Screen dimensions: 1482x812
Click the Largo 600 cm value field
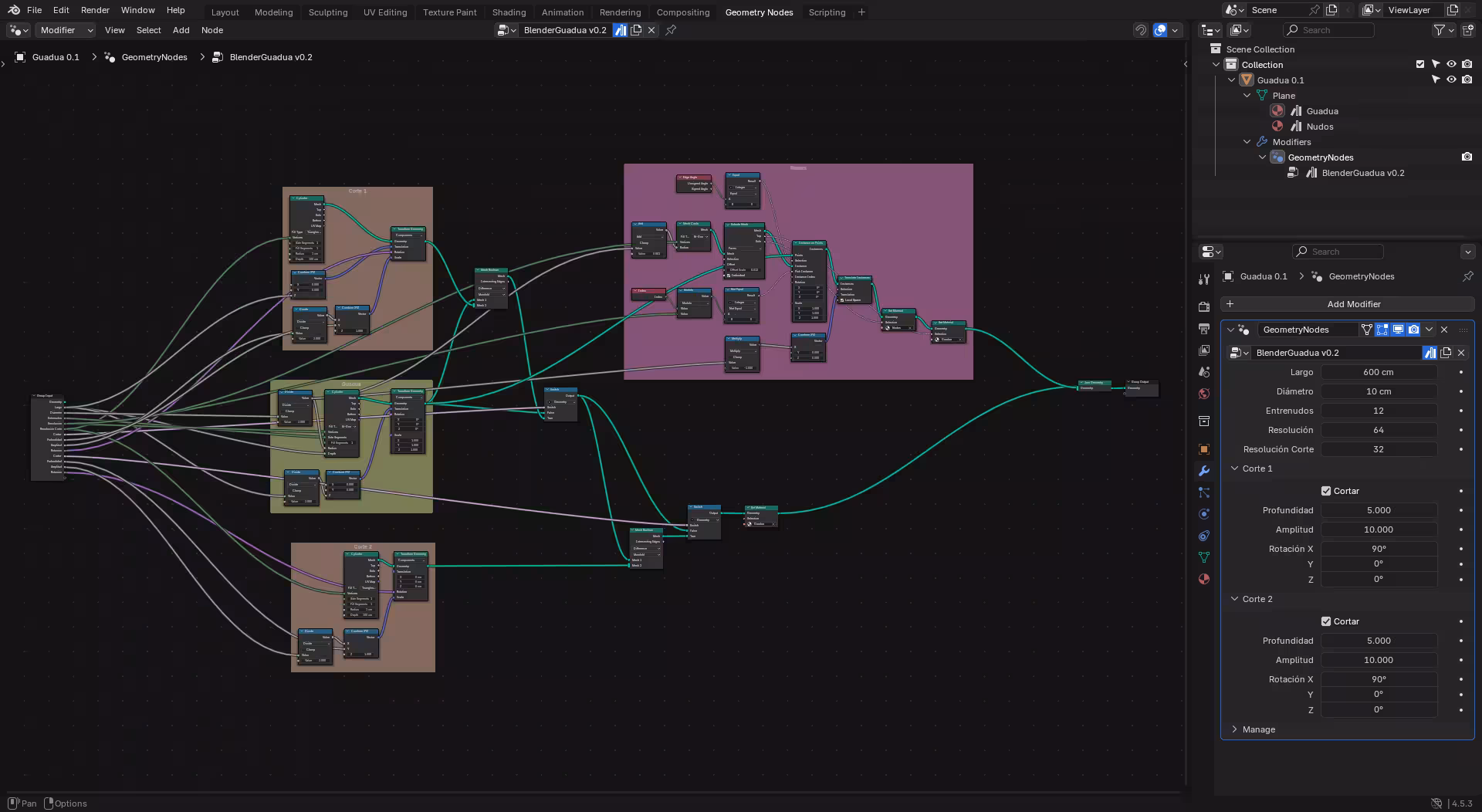point(1378,372)
